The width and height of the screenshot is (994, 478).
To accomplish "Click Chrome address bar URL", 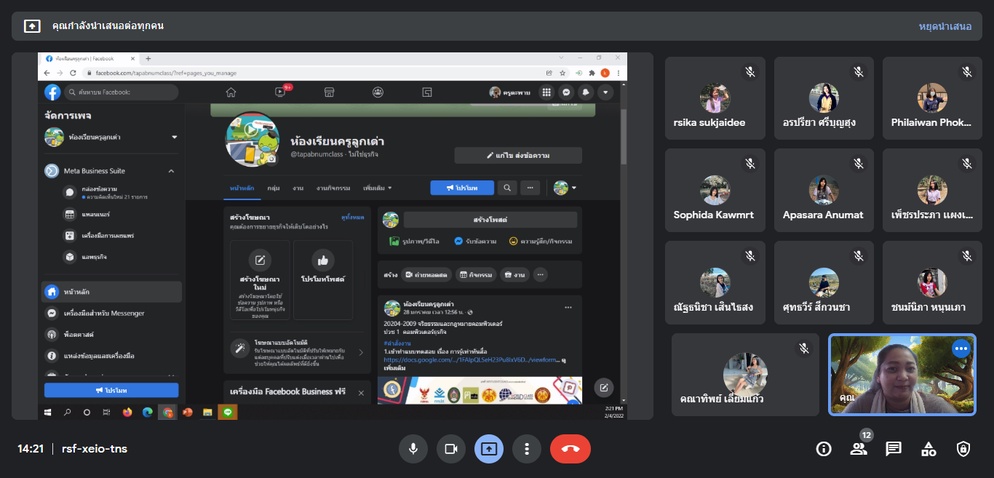I will (166, 73).
